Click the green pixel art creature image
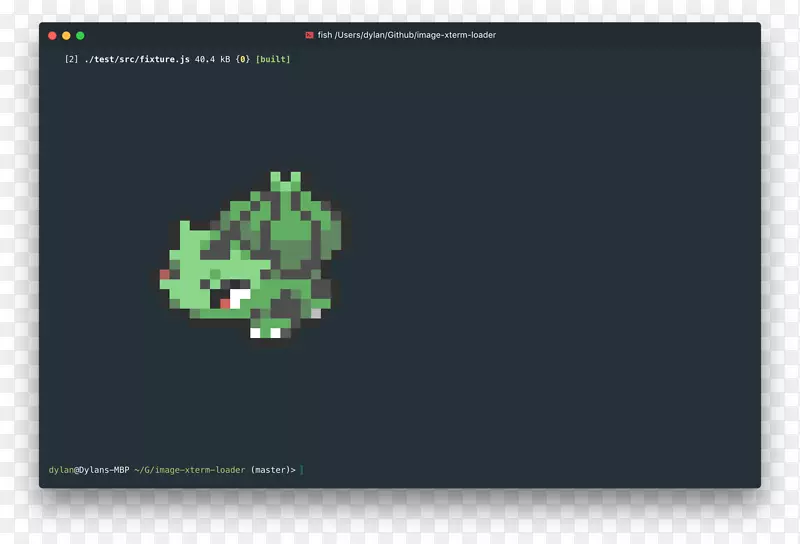 250,255
